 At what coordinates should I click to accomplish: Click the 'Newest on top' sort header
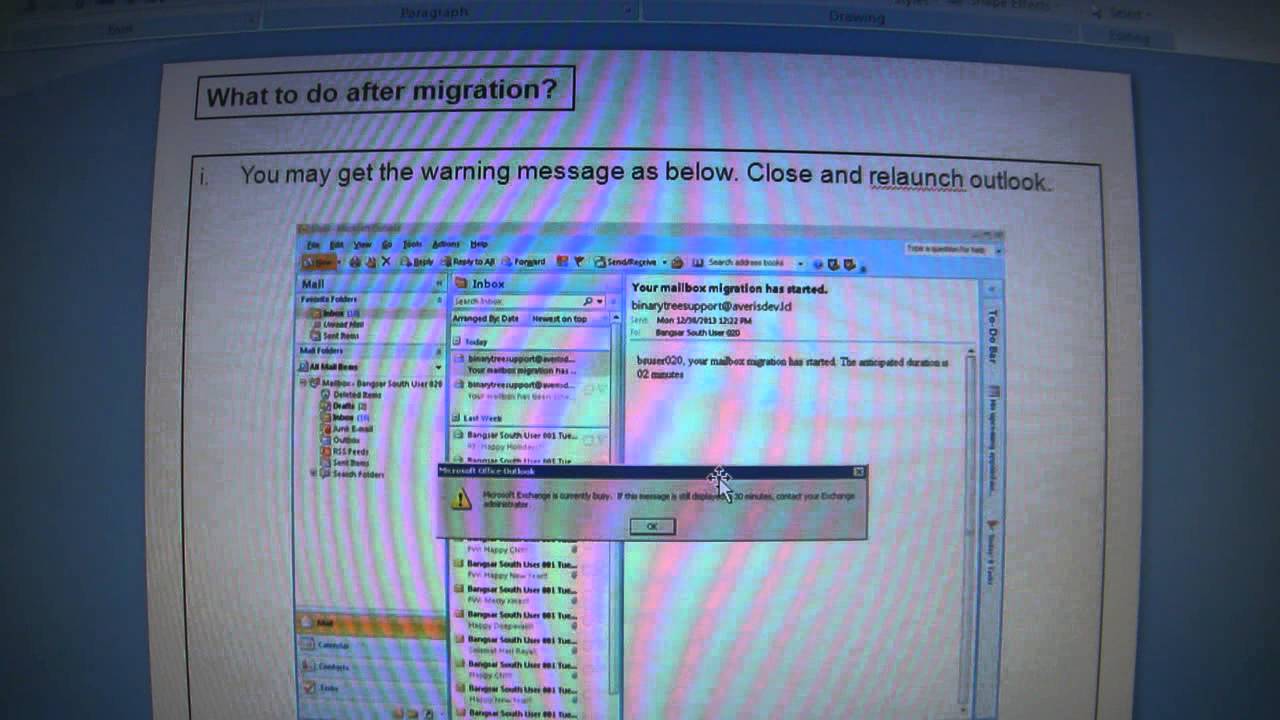[x=560, y=319]
